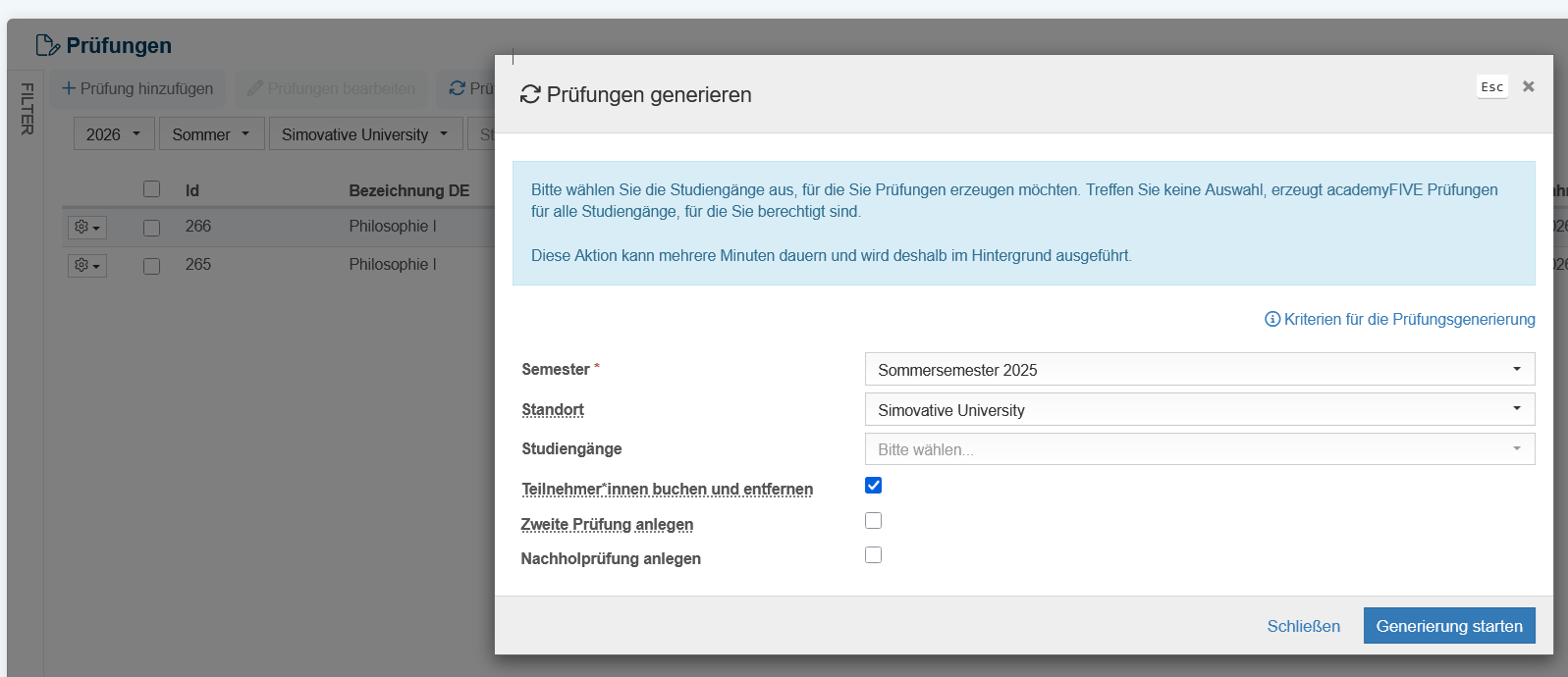Click Schließen to dismiss dialog
Viewport: 1568px width, 677px height.
tap(1303, 626)
